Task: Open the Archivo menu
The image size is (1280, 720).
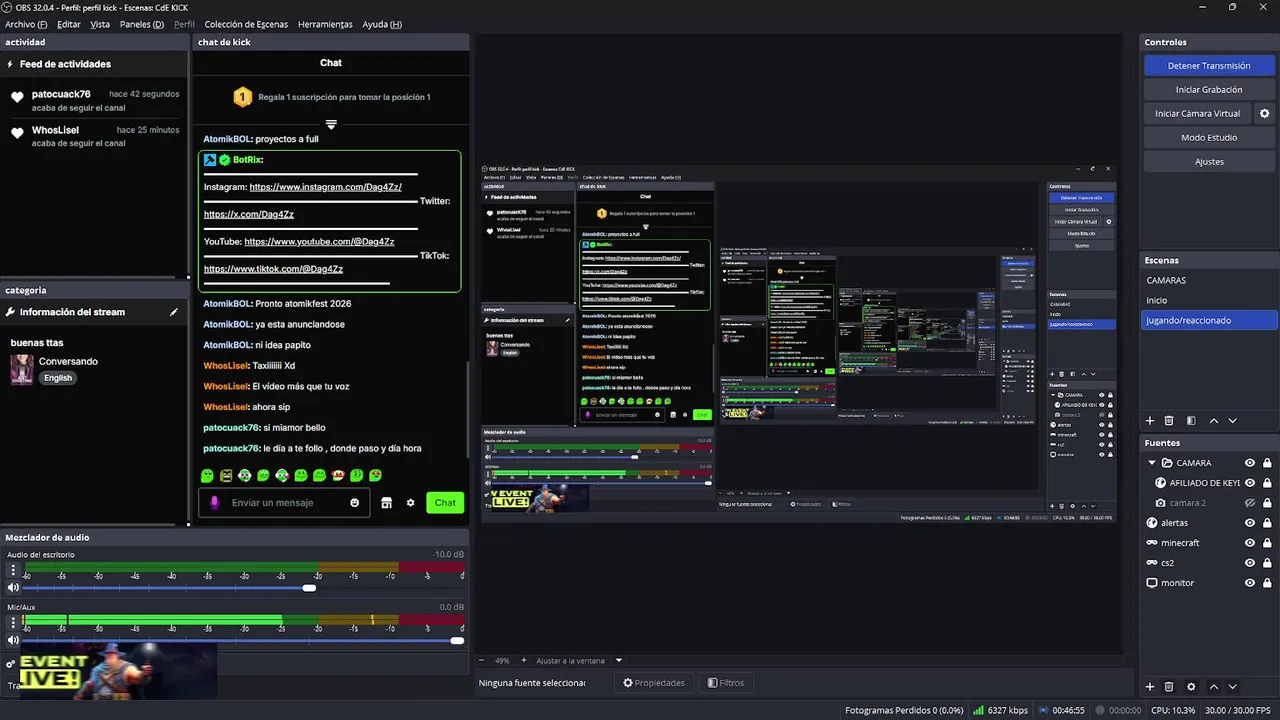Action: (26, 24)
